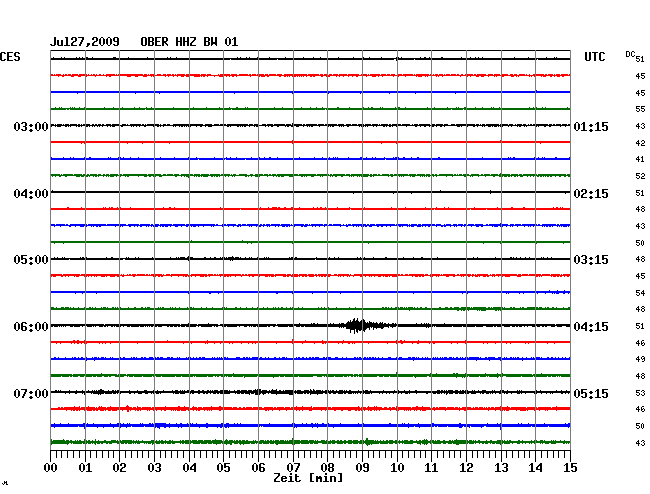650x494 pixels.
Task: Click minute tick label 11
Action: click(x=431, y=468)
